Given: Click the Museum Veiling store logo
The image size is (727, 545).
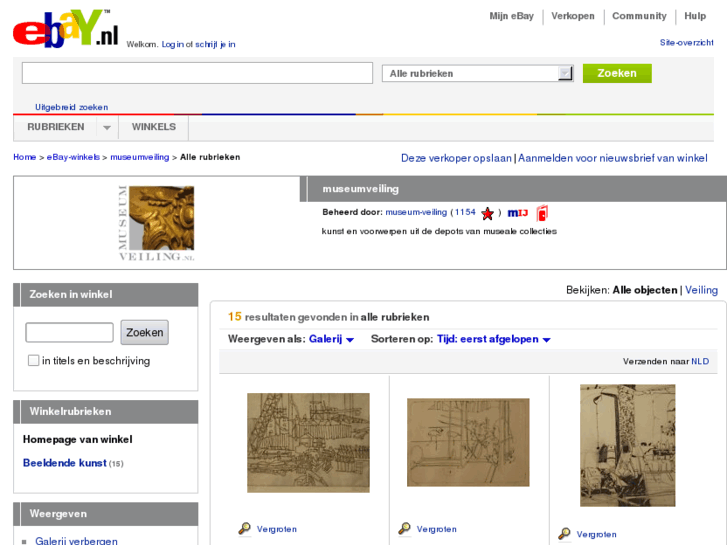Looking at the screenshot, I should point(156,223).
